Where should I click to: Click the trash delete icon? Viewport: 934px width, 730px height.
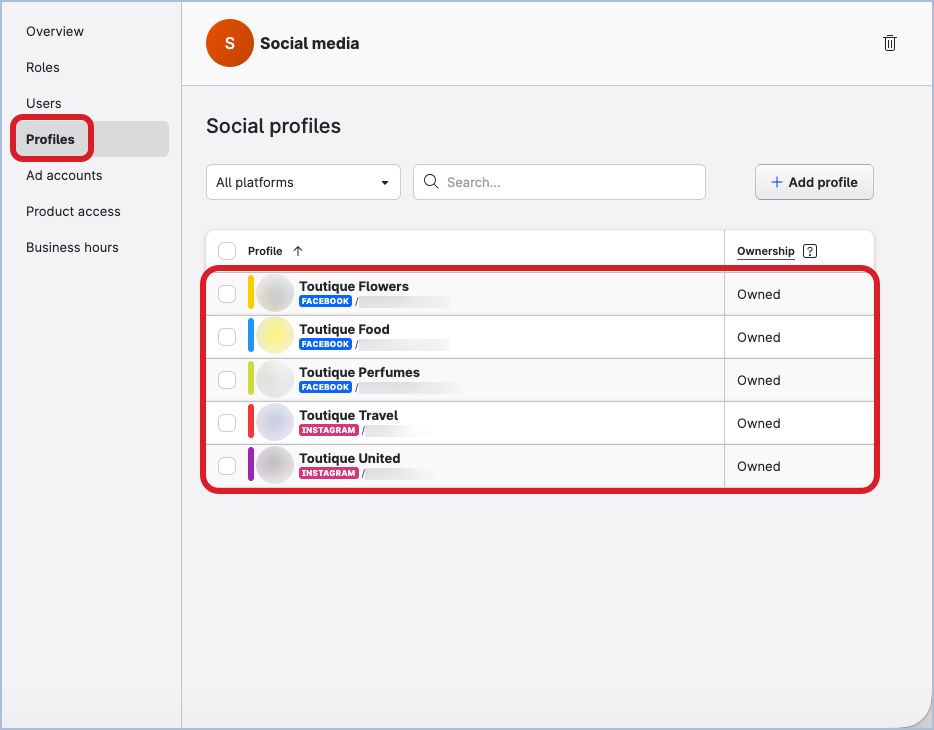889,43
